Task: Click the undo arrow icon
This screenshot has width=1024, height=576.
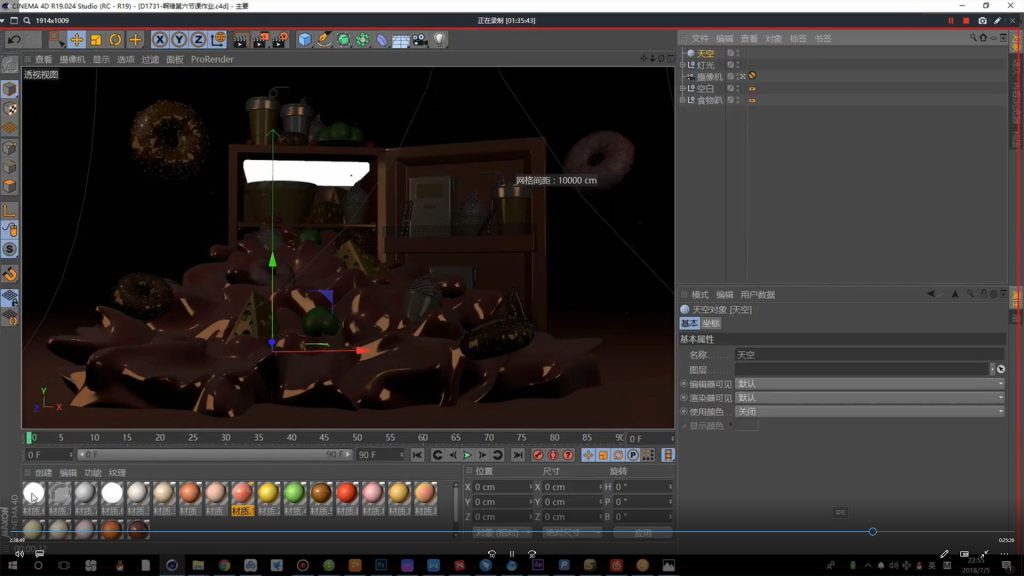Action: click(14, 40)
